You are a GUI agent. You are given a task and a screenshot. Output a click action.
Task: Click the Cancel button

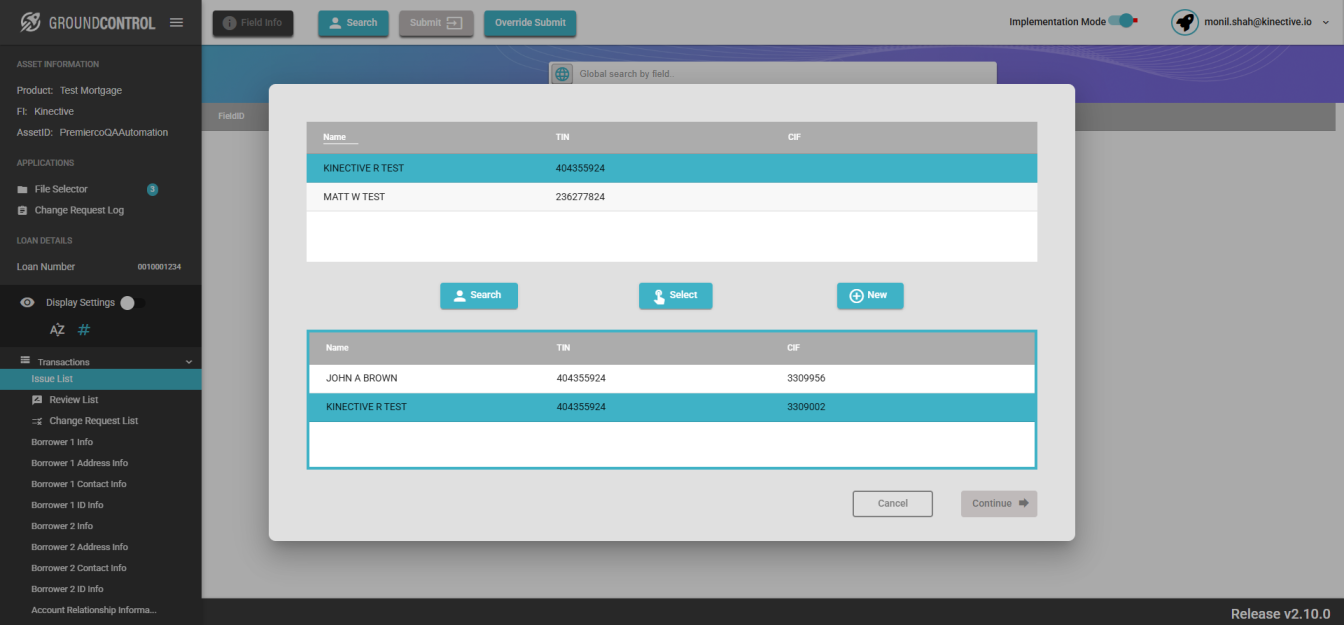pyautogui.click(x=893, y=504)
